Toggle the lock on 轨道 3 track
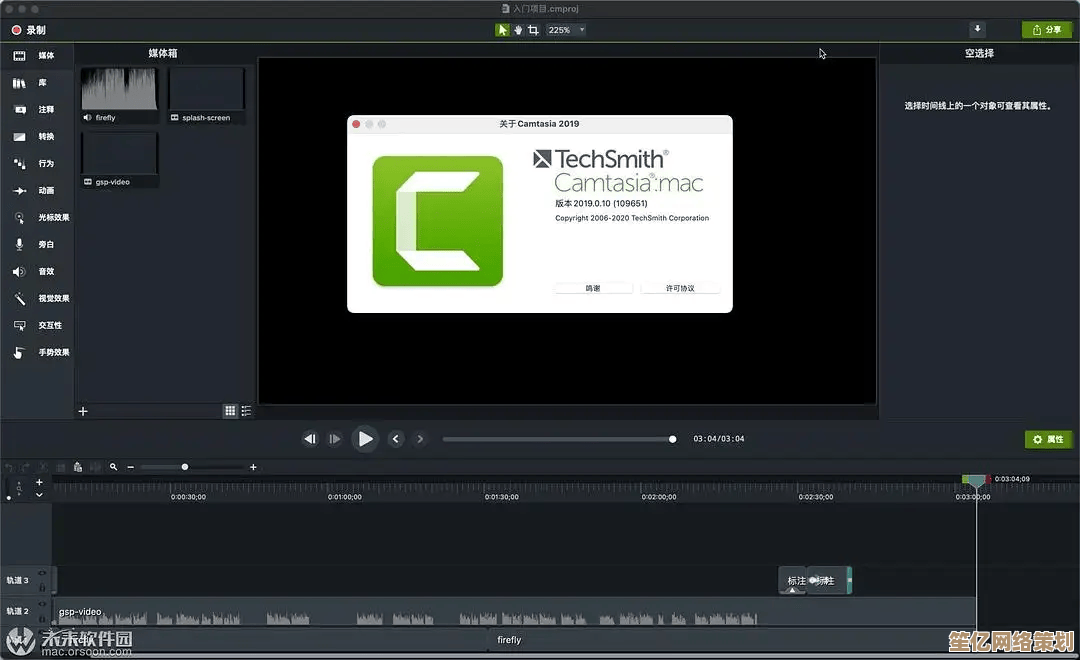The height and width of the screenshot is (660, 1080). click(x=42, y=588)
